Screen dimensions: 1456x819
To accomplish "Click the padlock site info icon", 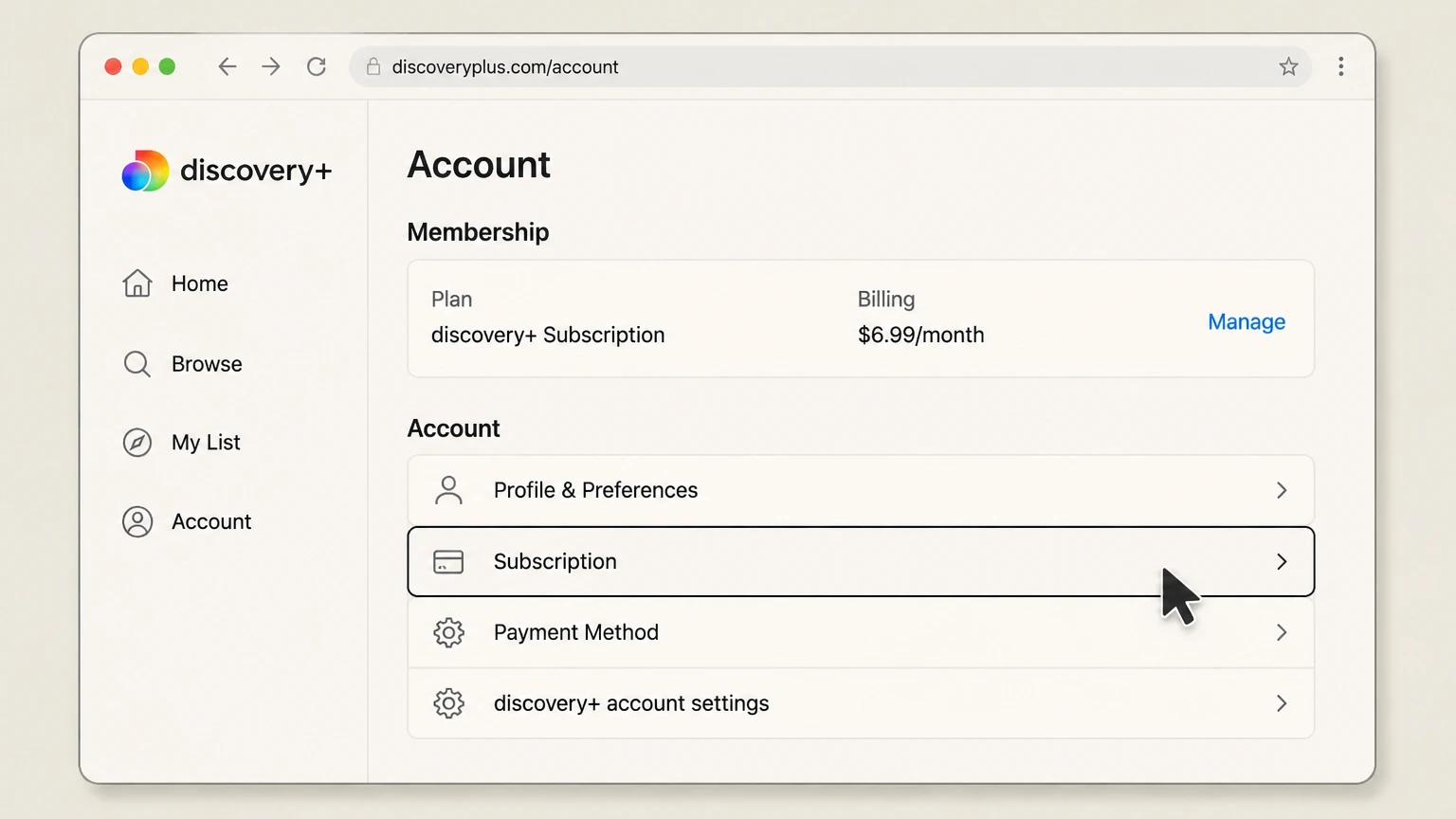I will pyautogui.click(x=373, y=66).
